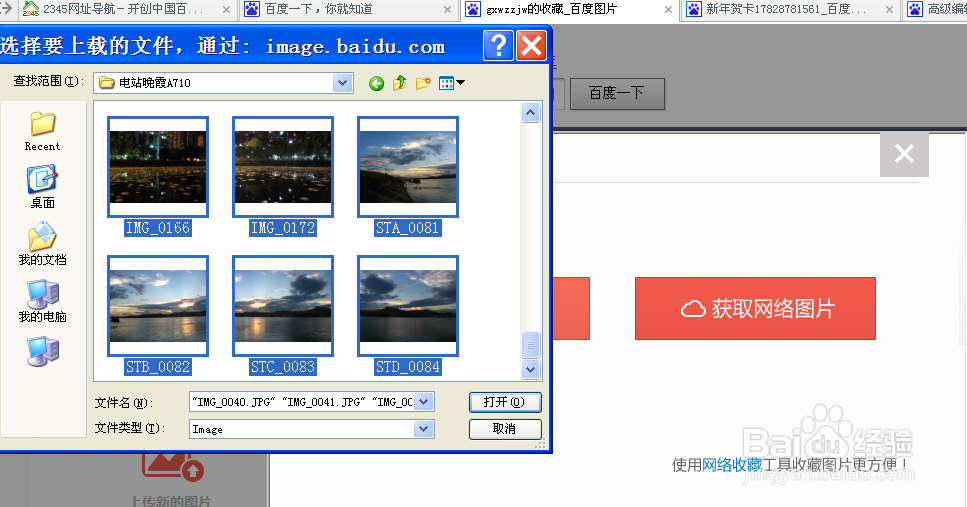Click the file list scroll up arrow
This screenshot has width=967, height=507.
pos(530,113)
